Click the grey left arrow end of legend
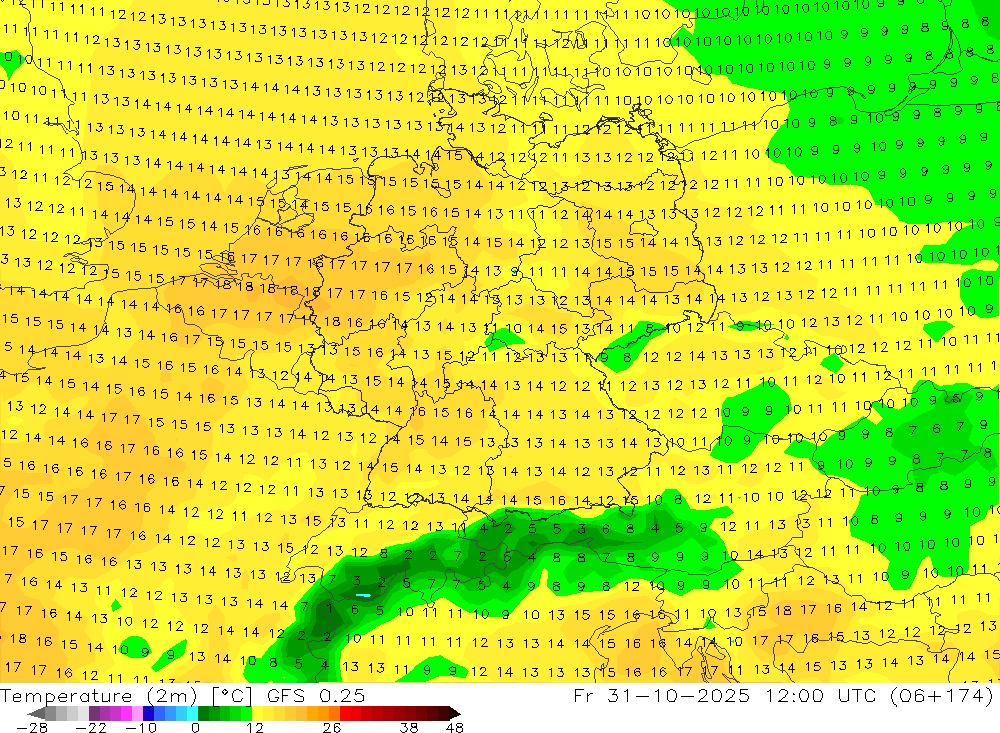The width and height of the screenshot is (1000, 733). [x=36, y=714]
